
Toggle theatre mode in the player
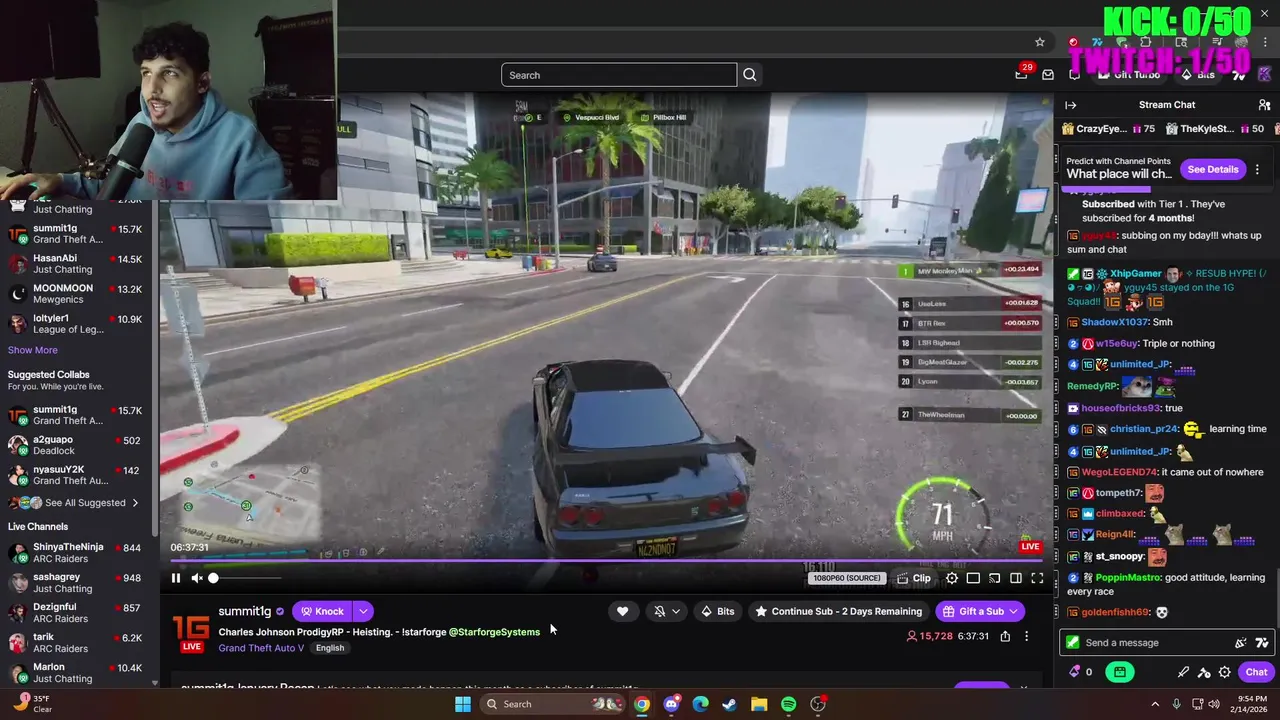[973, 578]
